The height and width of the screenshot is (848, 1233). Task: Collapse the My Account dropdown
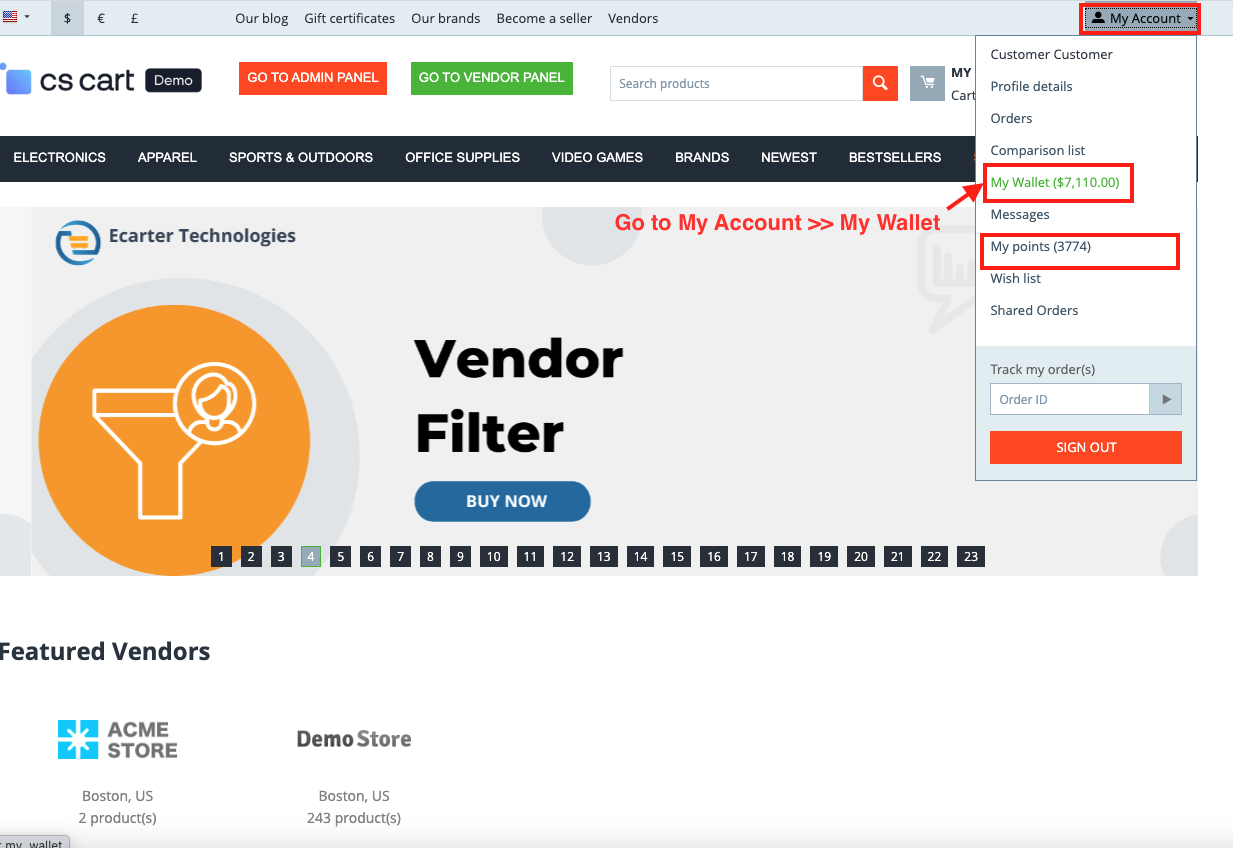tap(1141, 18)
